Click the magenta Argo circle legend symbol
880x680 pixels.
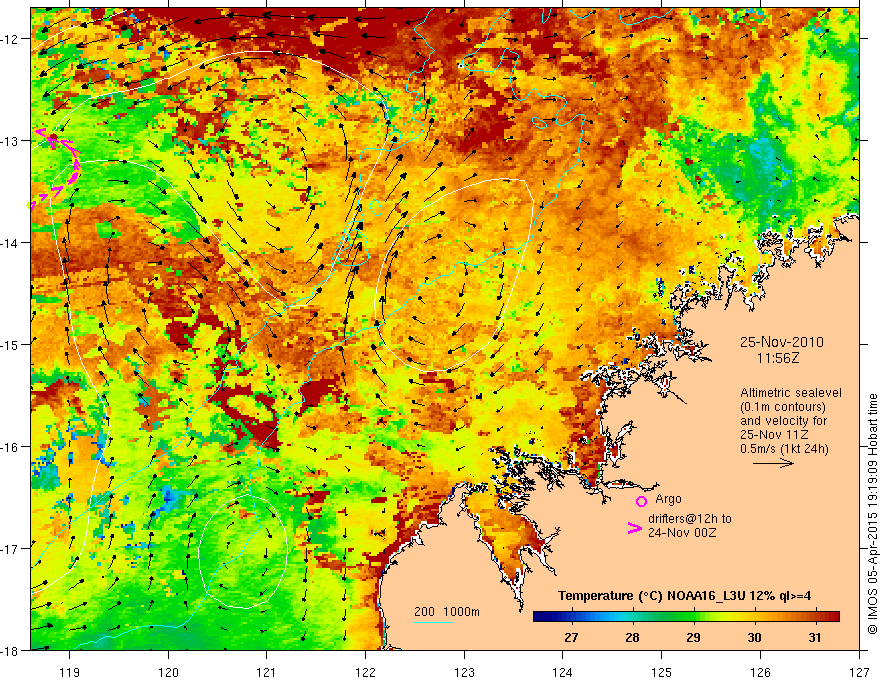point(641,501)
